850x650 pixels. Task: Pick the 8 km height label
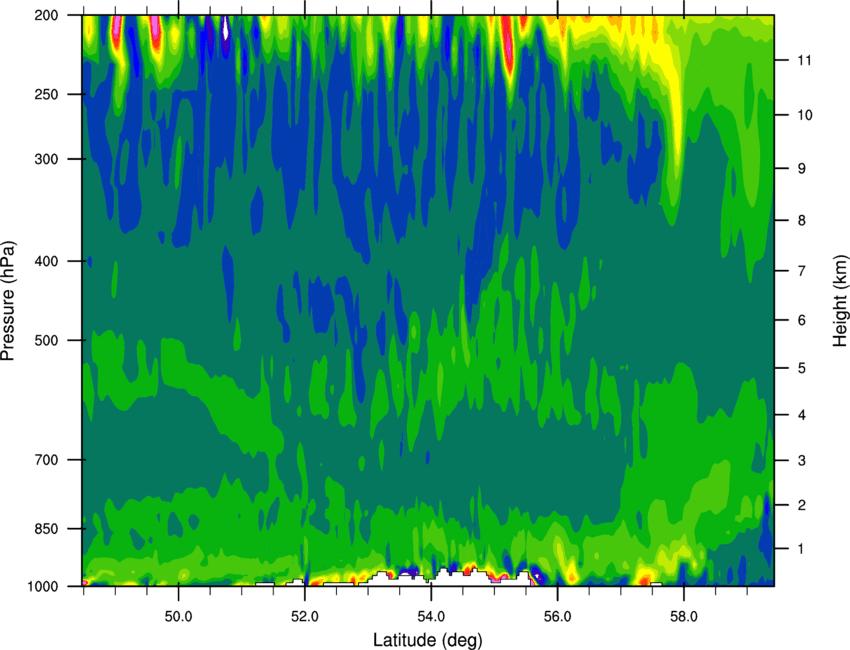pyautogui.click(x=801, y=221)
